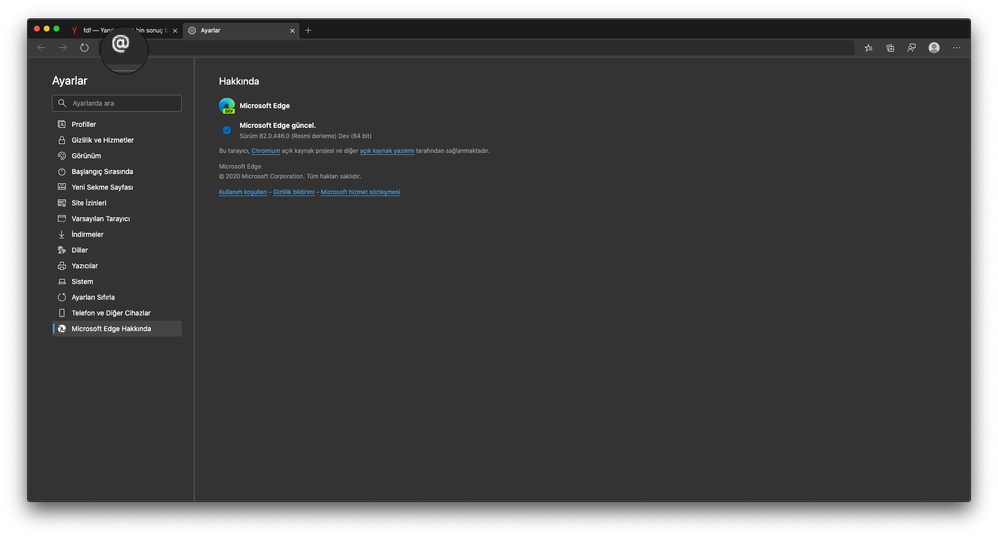Go back using the back arrow
998x538 pixels.
pyautogui.click(x=41, y=48)
